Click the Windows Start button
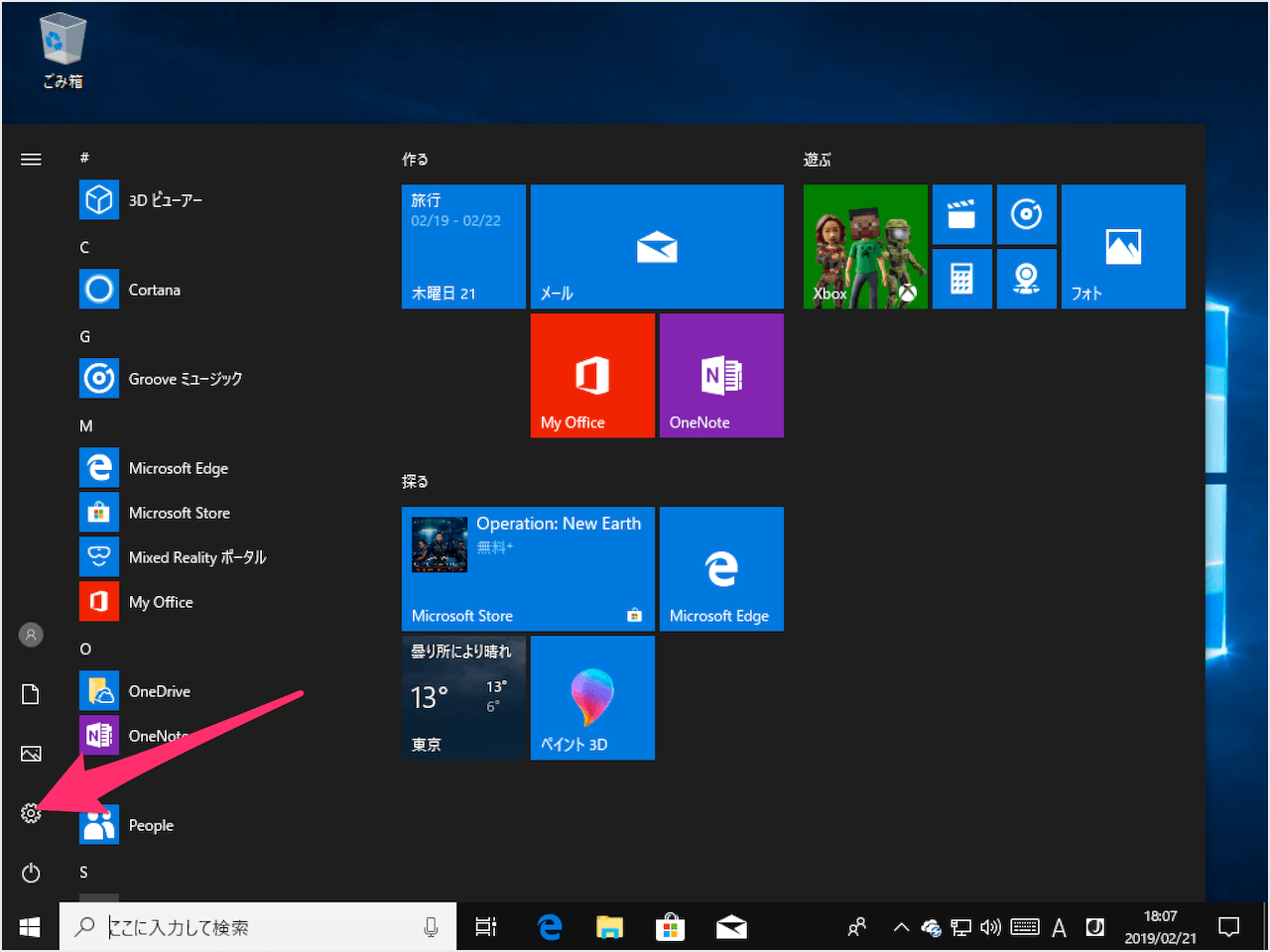The image size is (1270, 952). point(30,927)
